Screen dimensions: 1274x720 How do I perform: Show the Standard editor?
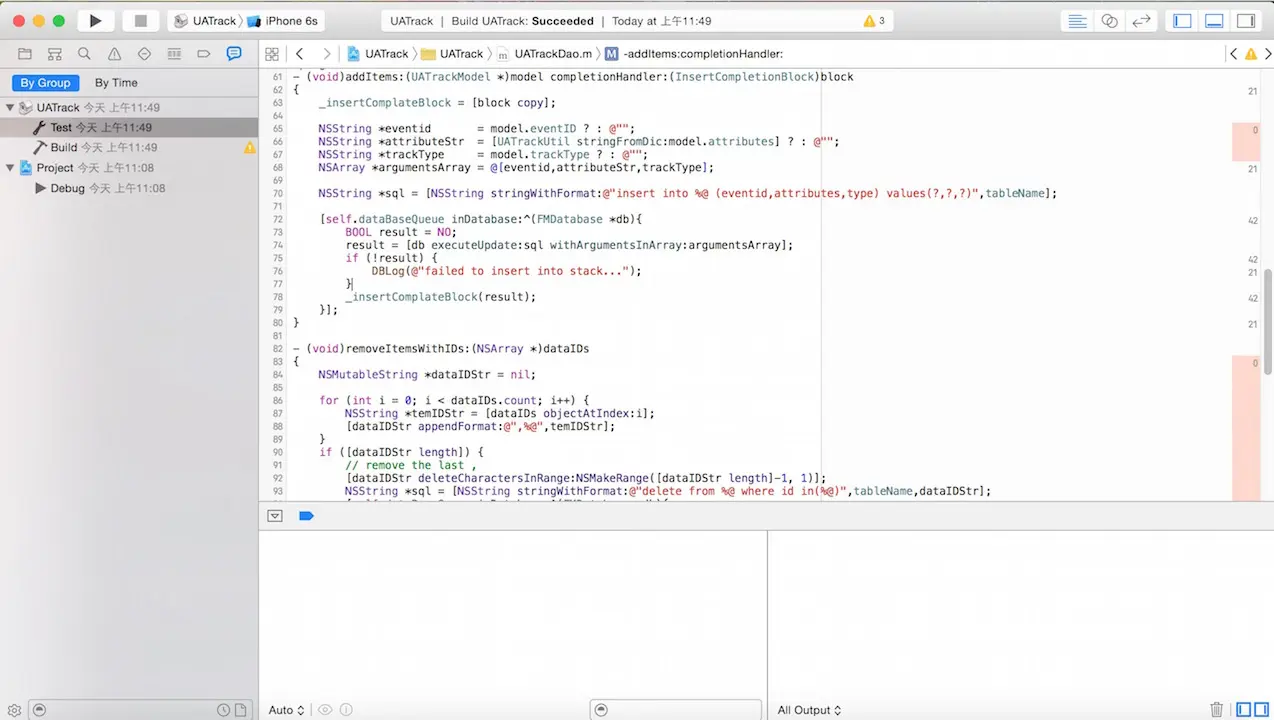pyautogui.click(x=1077, y=21)
